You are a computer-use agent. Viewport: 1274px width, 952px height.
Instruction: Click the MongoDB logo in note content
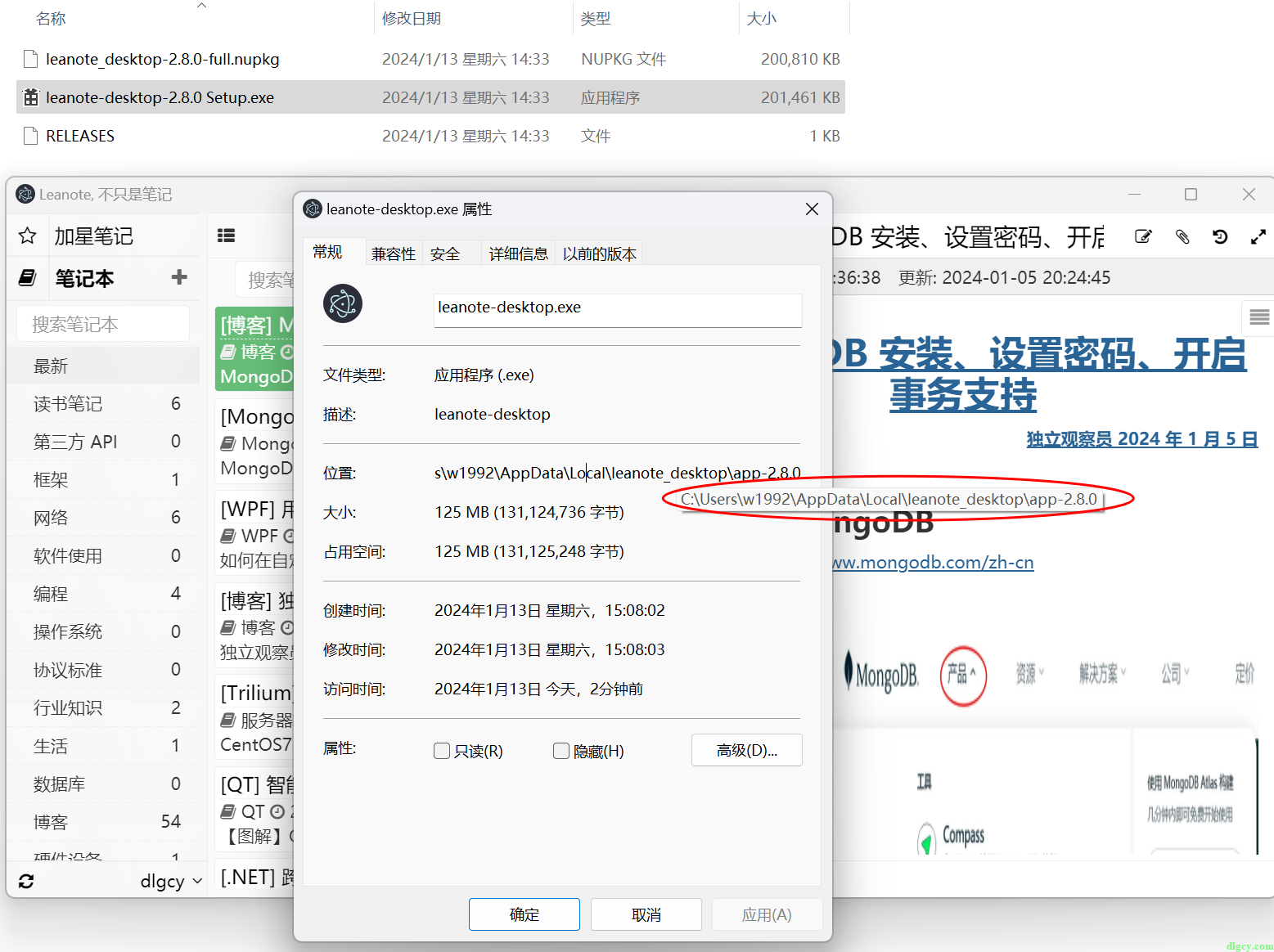pos(882,674)
